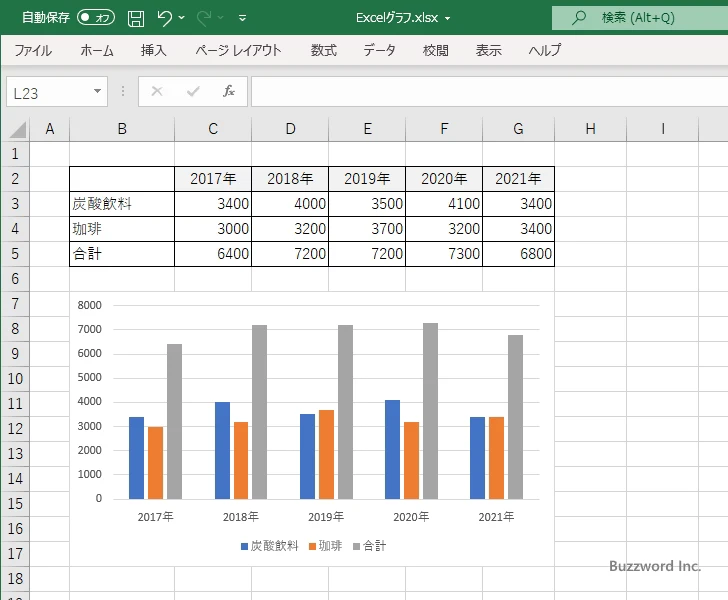
Task: Switch to the ホーム tab
Action: click(x=97, y=50)
